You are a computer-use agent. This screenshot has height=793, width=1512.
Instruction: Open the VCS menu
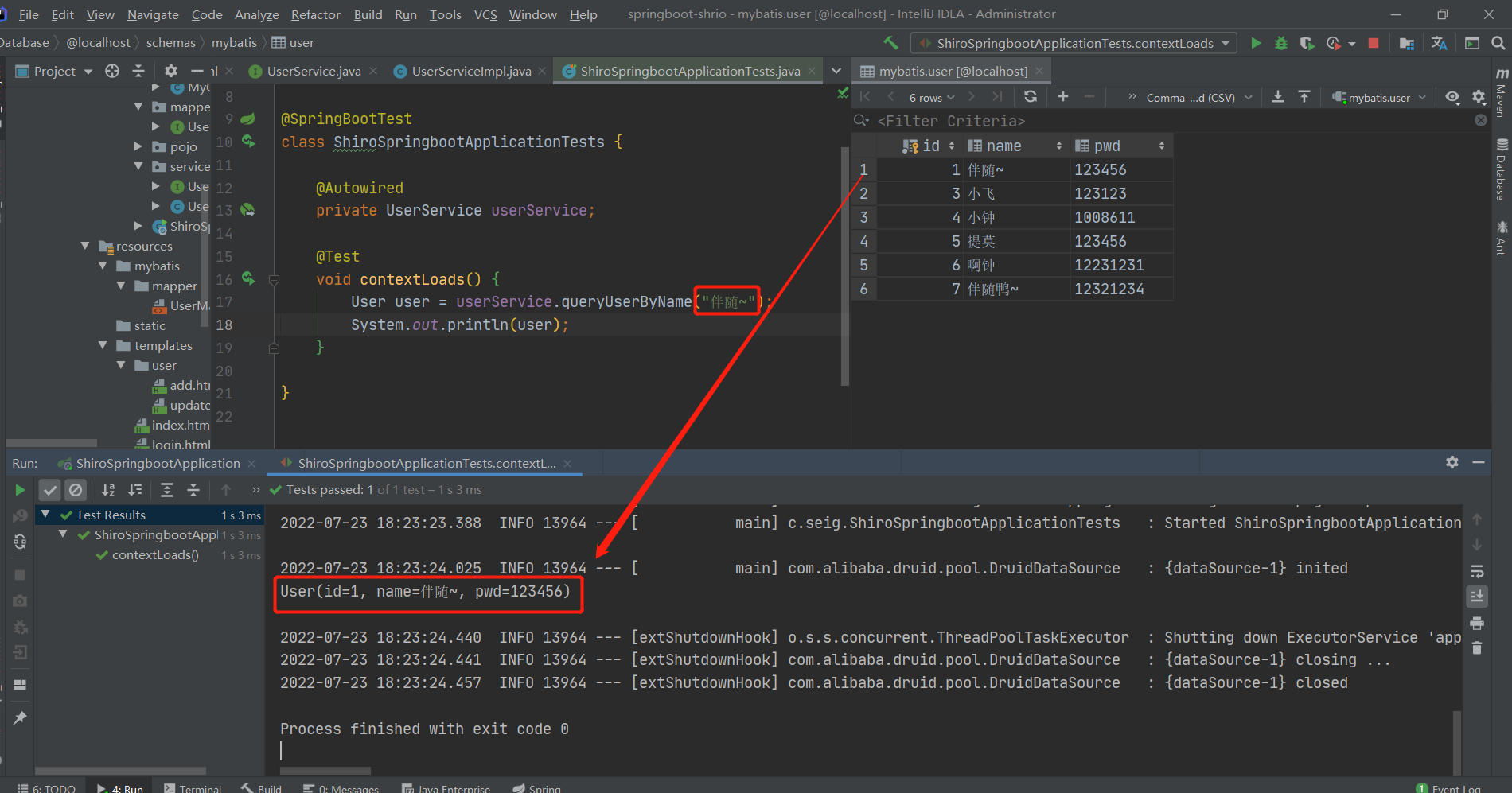(x=485, y=14)
